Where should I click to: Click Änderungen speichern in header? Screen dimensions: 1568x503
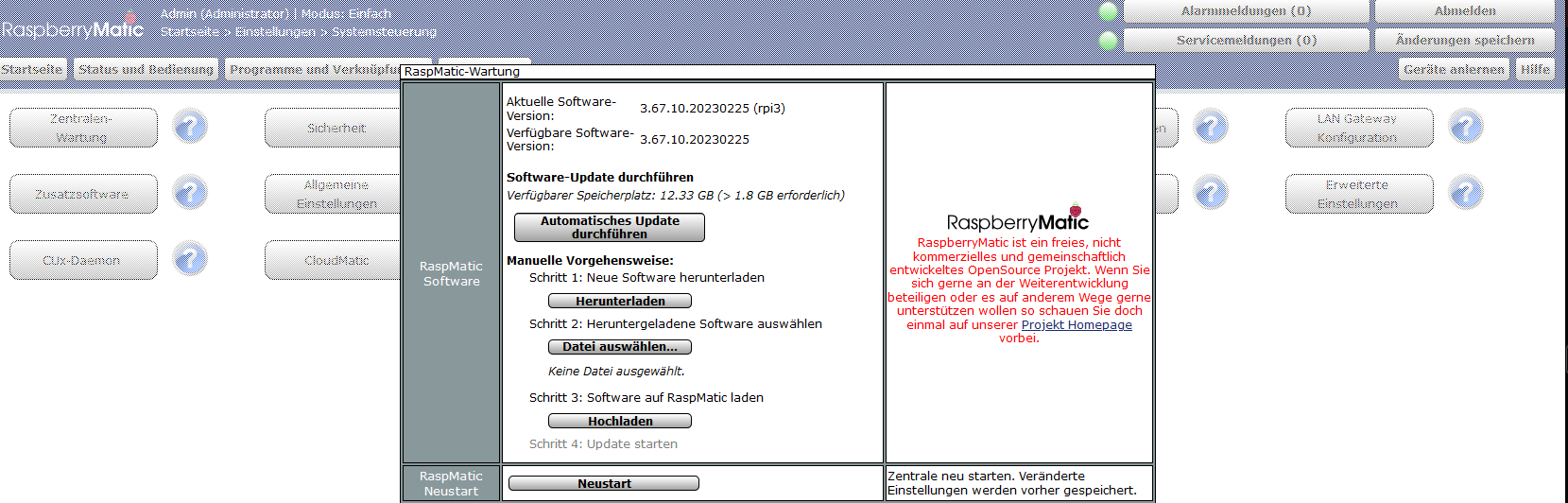pyautogui.click(x=1465, y=40)
